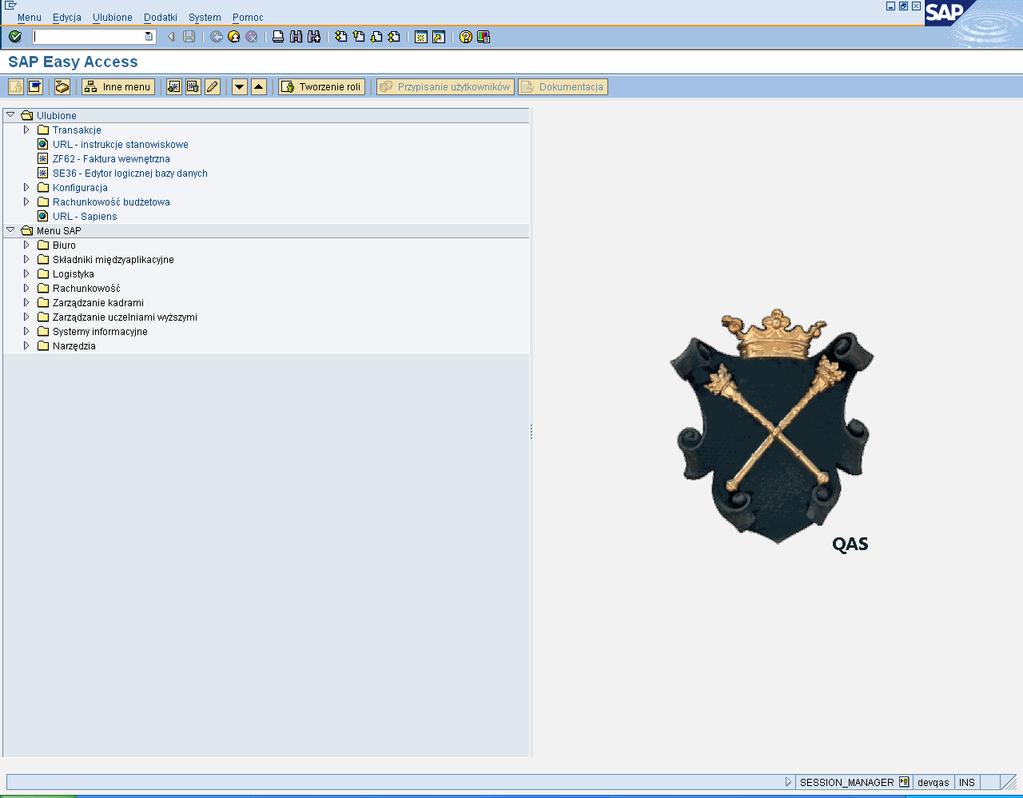The image size is (1023, 798).
Task: Open the Edycja menu
Action: coord(67,18)
